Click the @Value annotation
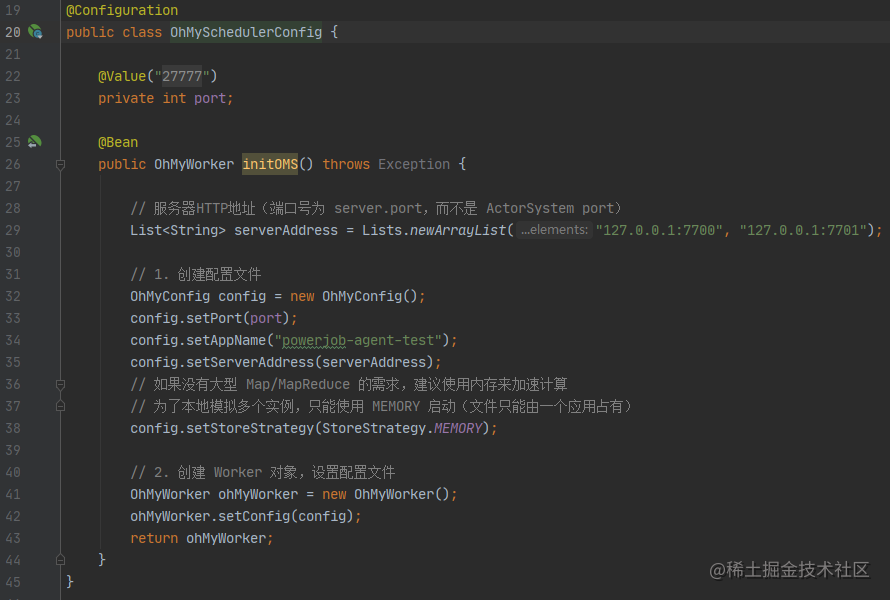Image resolution: width=890 pixels, height=600 pixels. 122,76
